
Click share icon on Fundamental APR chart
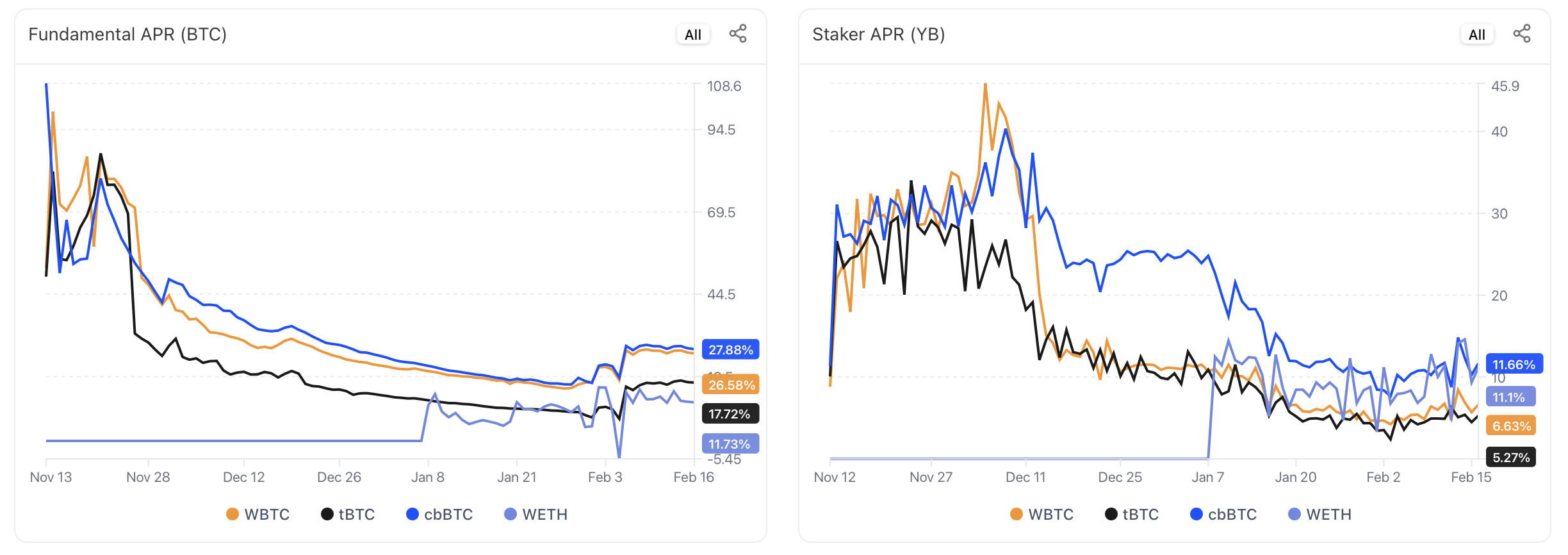738,34
